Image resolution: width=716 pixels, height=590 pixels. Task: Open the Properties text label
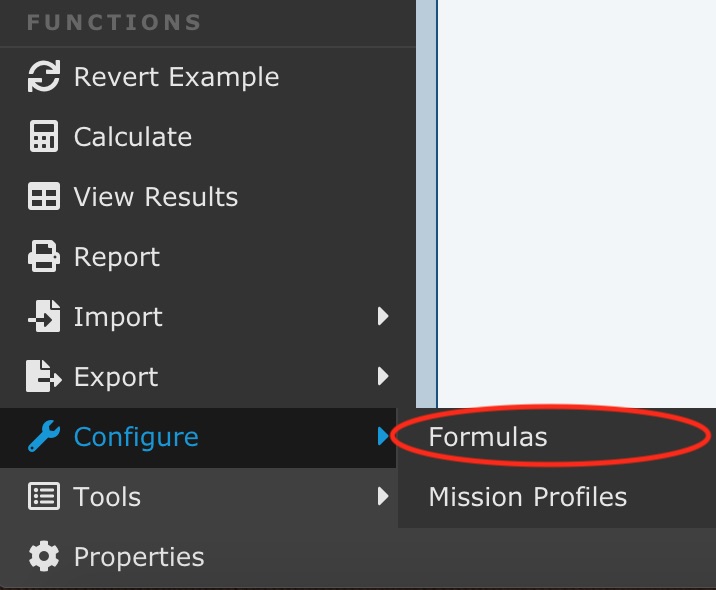click(139, 557)
